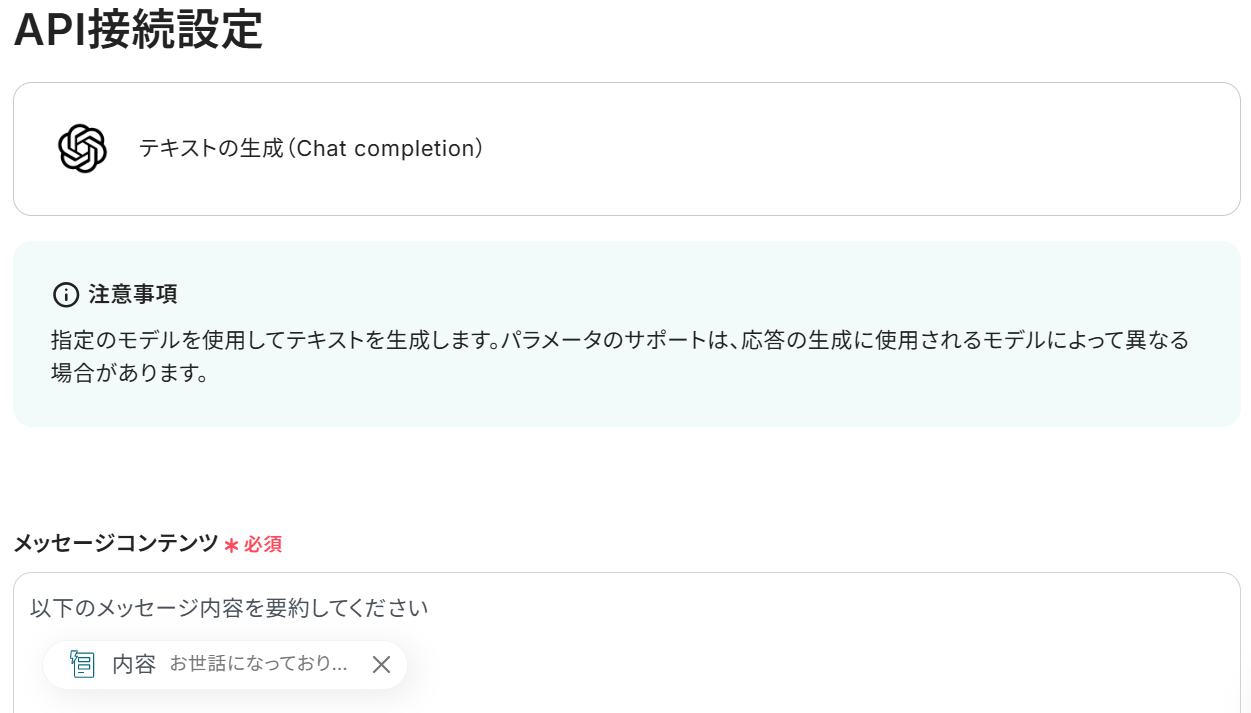Click the notice text about モデル parameters
Viewport: 1251px width, 713px height.
coord(620,340)
